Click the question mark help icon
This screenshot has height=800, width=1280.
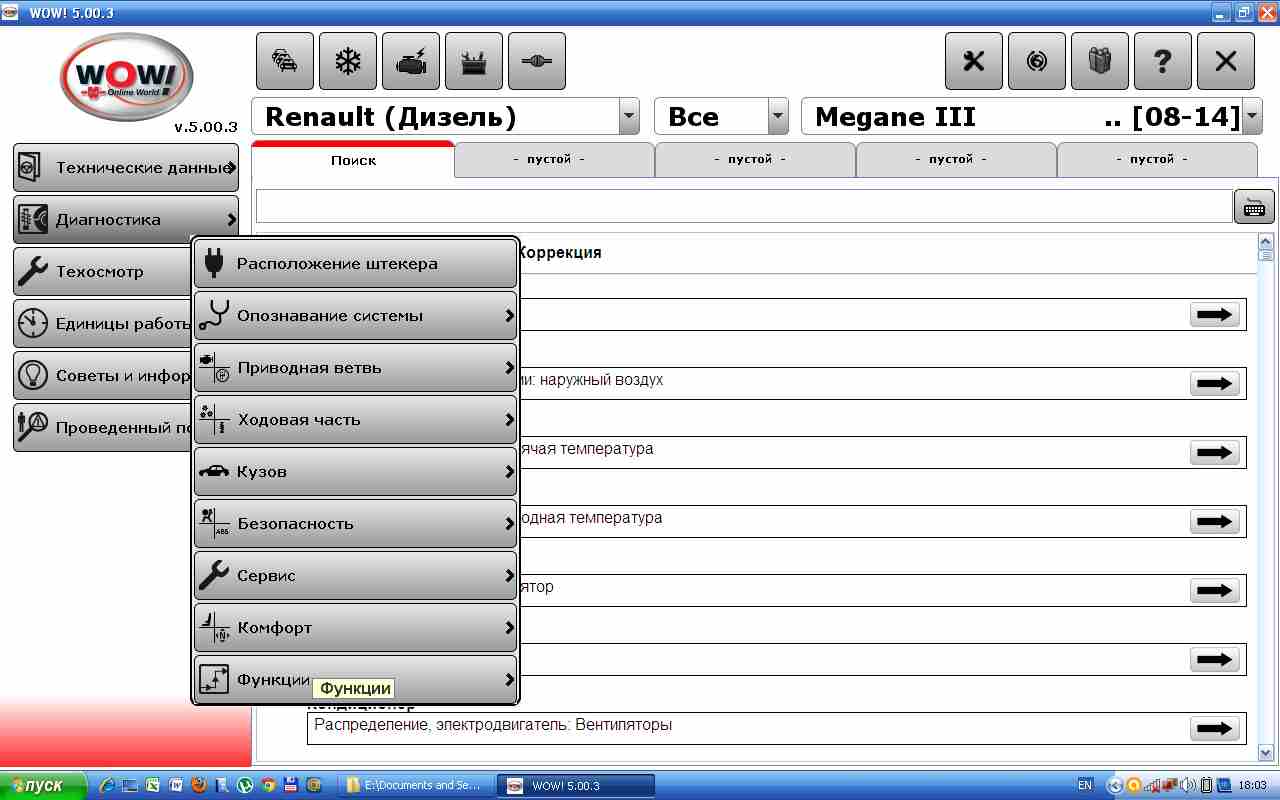pyautogui.click(x=1162, y=62)
